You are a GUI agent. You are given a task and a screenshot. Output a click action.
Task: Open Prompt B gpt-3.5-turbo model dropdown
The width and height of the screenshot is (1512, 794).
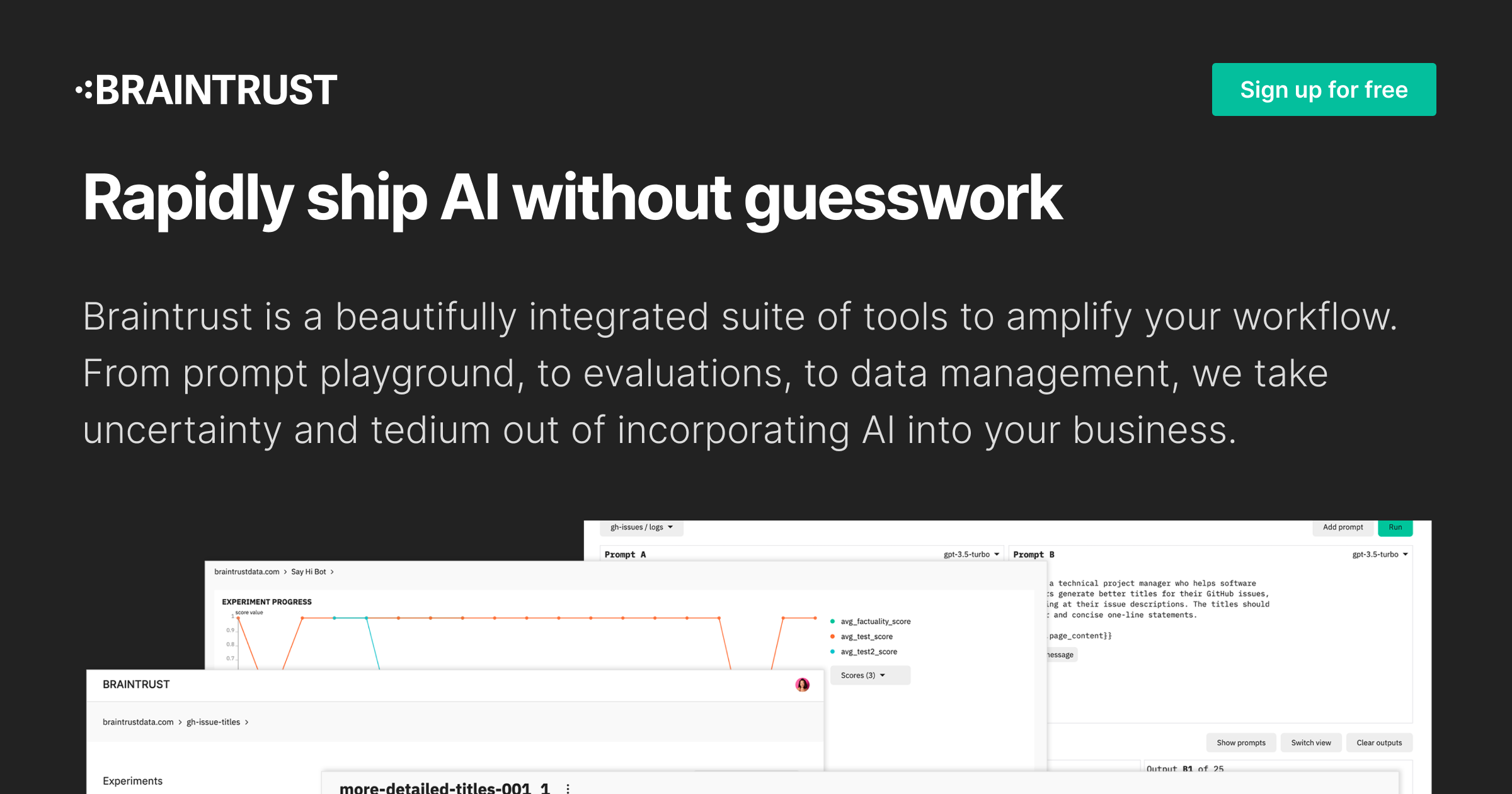tap(1380, 555)
